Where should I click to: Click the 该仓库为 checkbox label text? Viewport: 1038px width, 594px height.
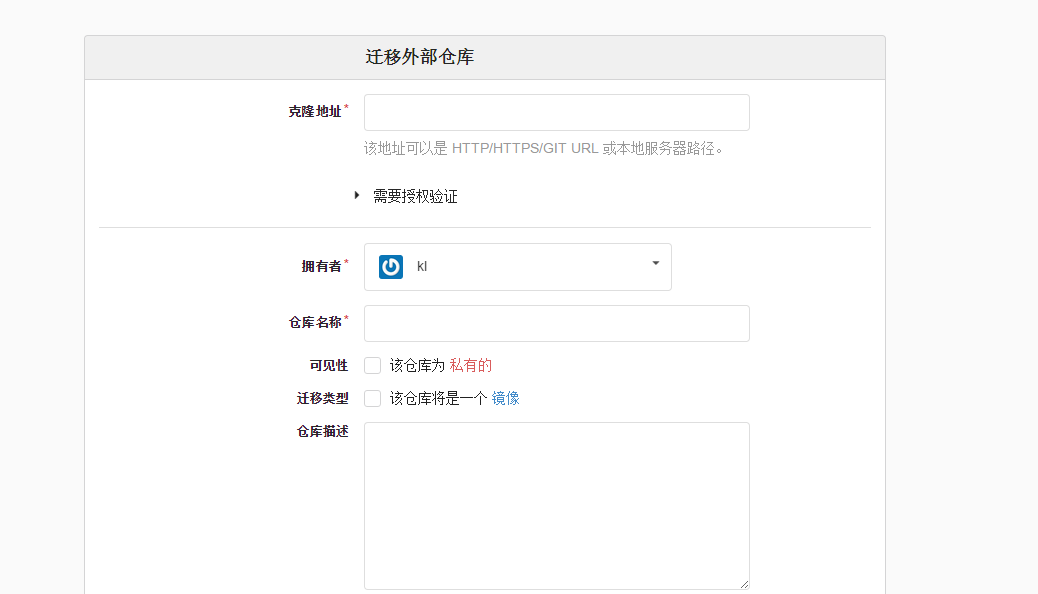tap(417, 365)
